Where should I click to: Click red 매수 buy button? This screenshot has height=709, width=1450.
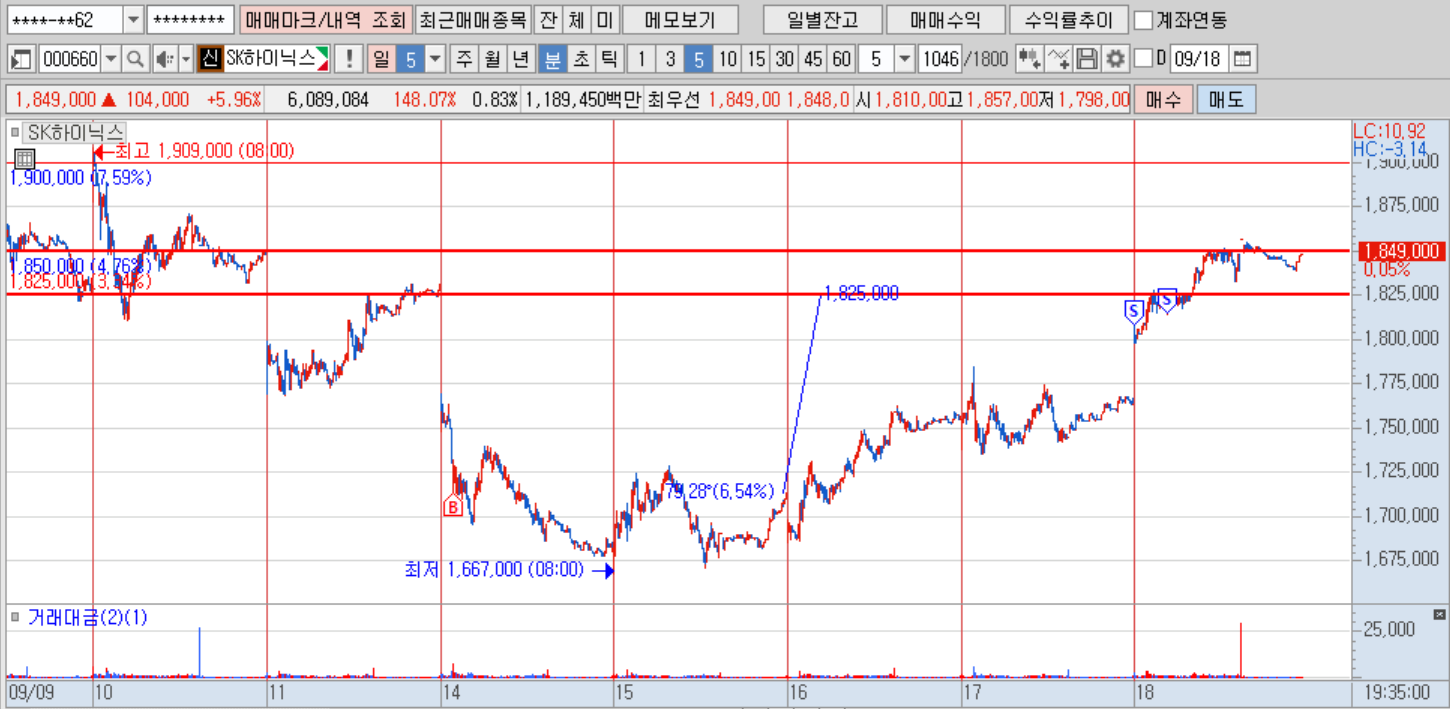(1163, 100)
